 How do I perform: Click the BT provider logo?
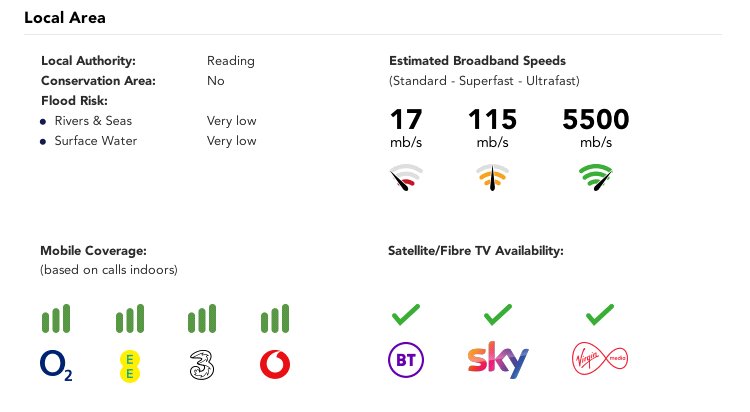click(x=406, y=359)
